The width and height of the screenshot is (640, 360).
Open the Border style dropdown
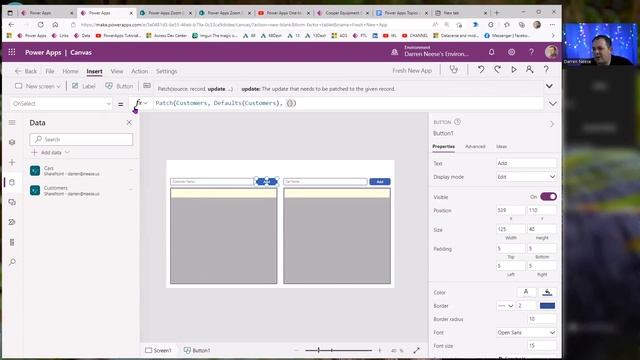click(505, 306)
